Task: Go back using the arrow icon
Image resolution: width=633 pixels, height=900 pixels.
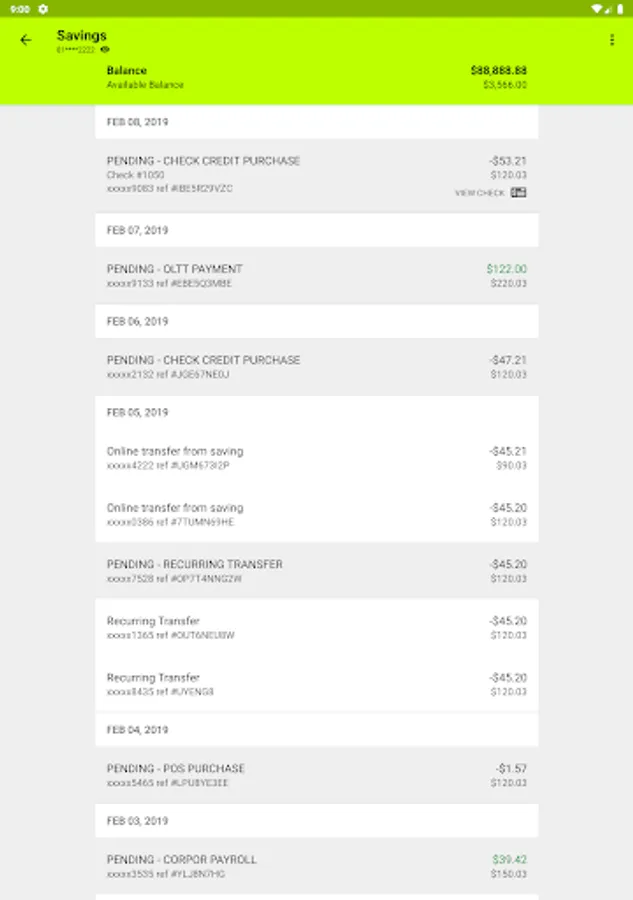Action: (26, 41)
